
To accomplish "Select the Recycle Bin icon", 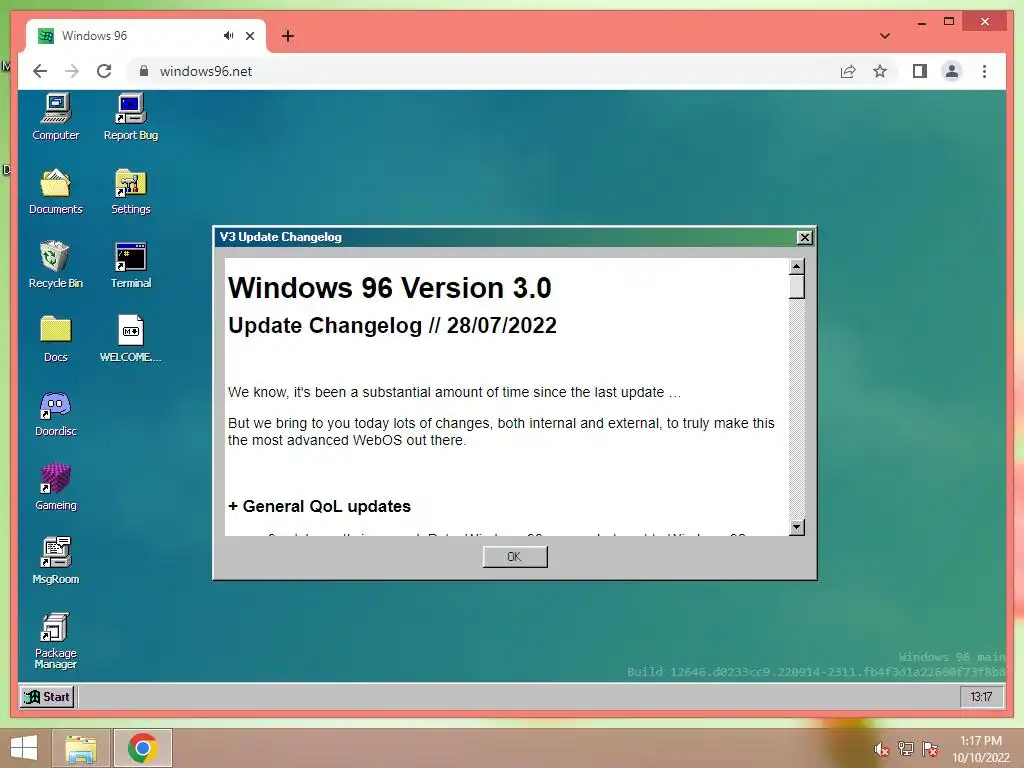I will tap(56, 265).
